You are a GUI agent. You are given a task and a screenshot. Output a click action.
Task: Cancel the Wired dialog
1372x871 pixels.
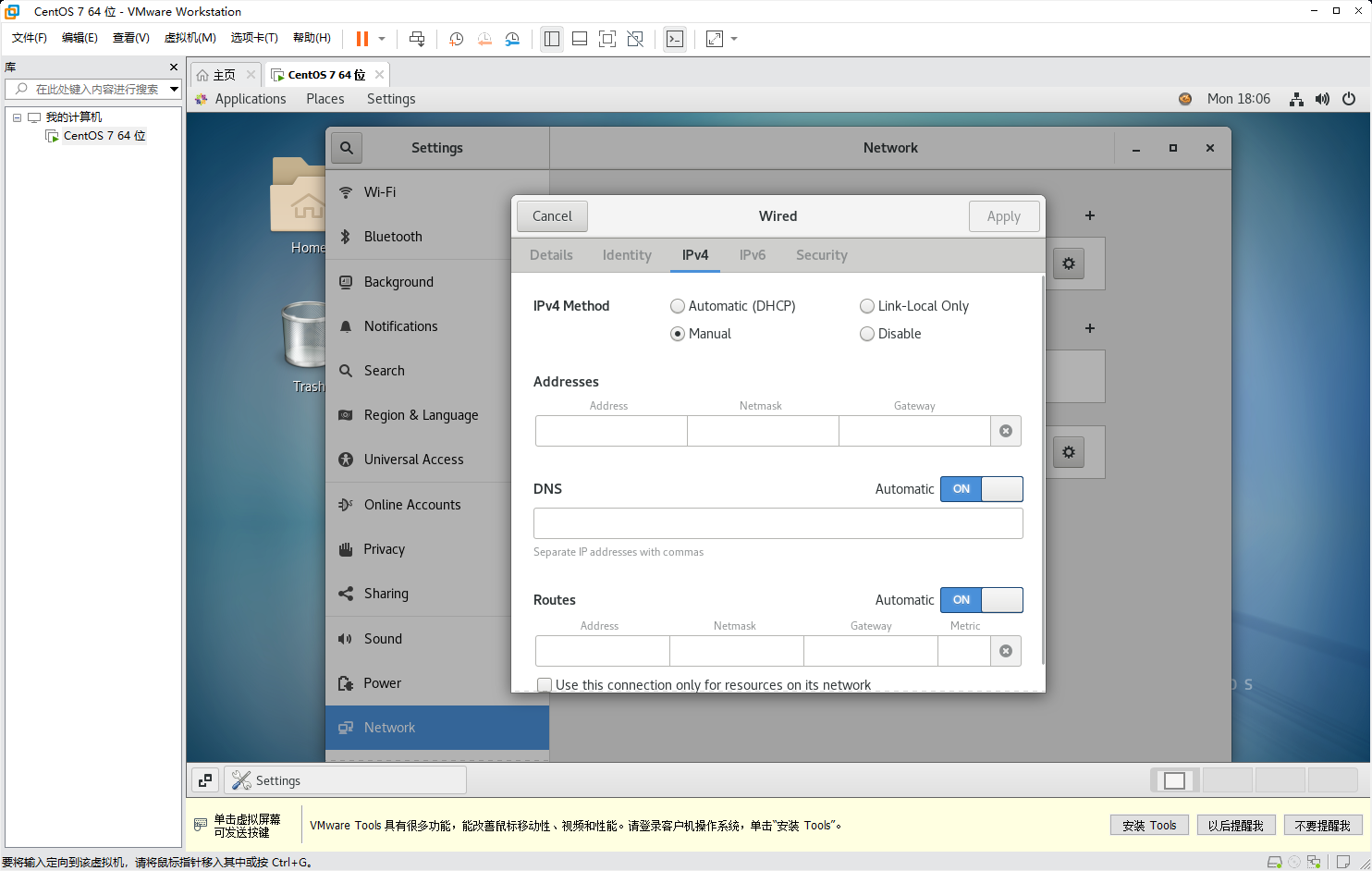(x=552, y=216)
